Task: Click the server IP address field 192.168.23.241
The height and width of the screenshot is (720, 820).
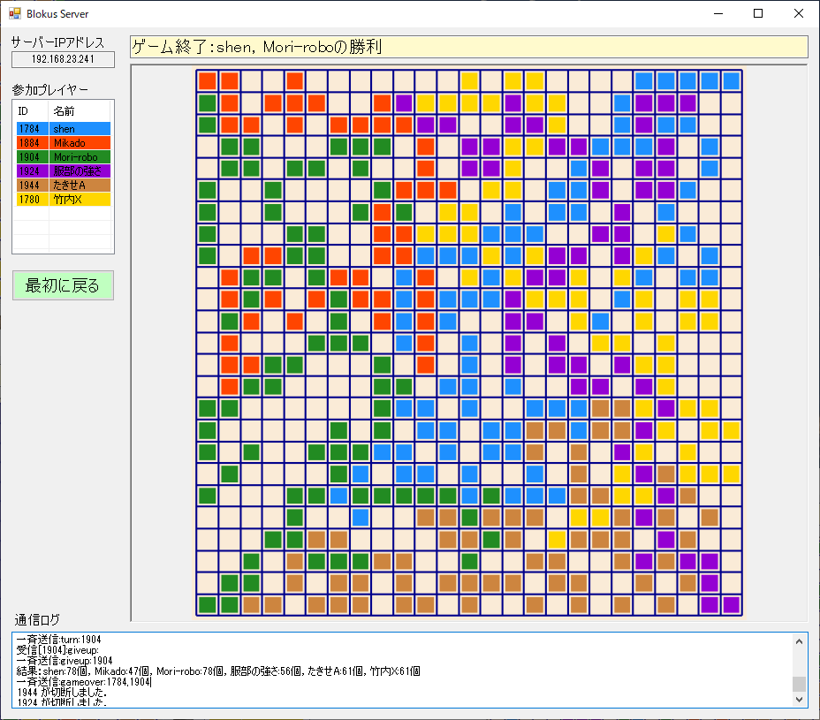Action: coord(63,60)
